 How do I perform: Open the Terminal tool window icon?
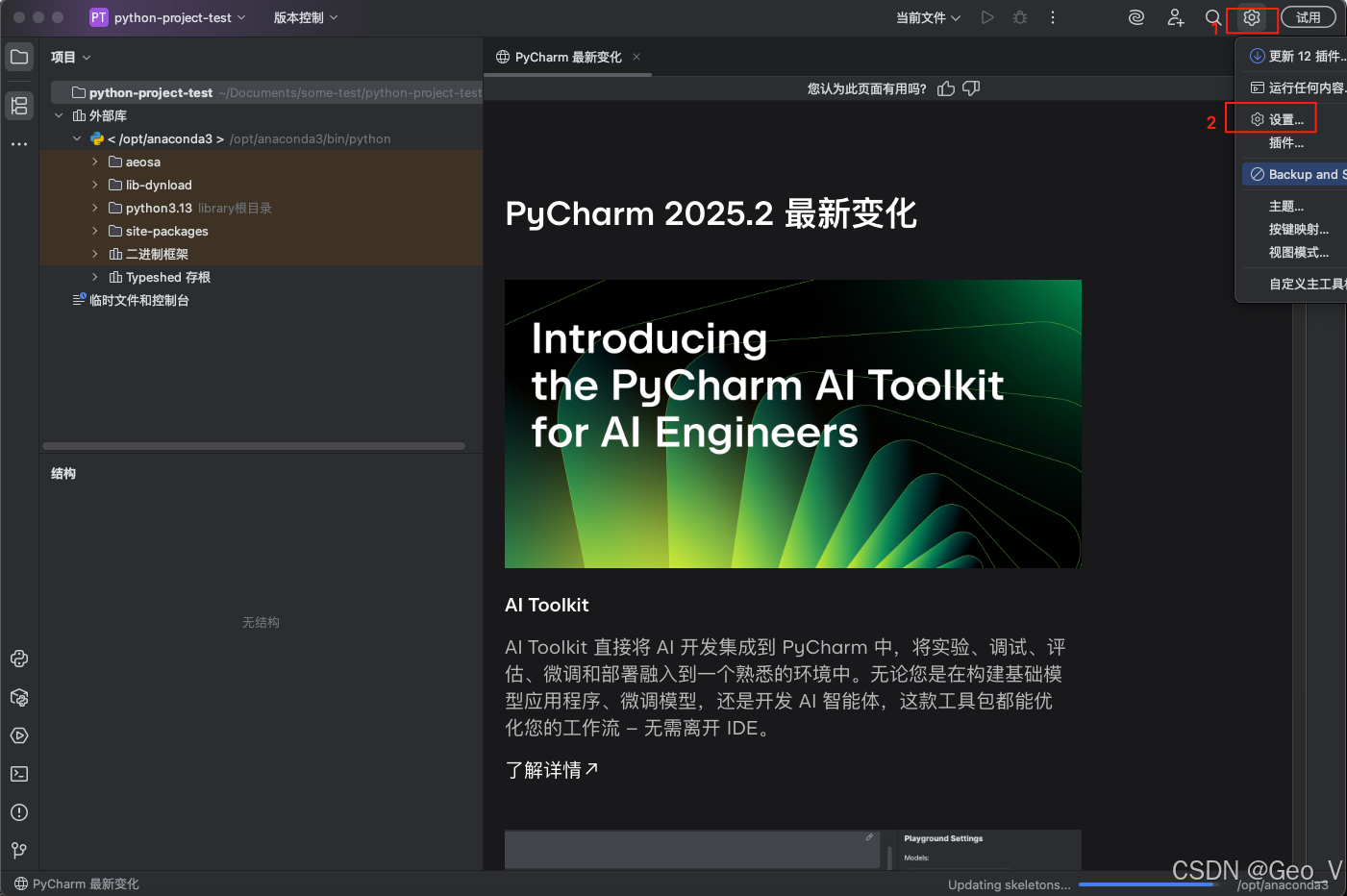[19, 774]
